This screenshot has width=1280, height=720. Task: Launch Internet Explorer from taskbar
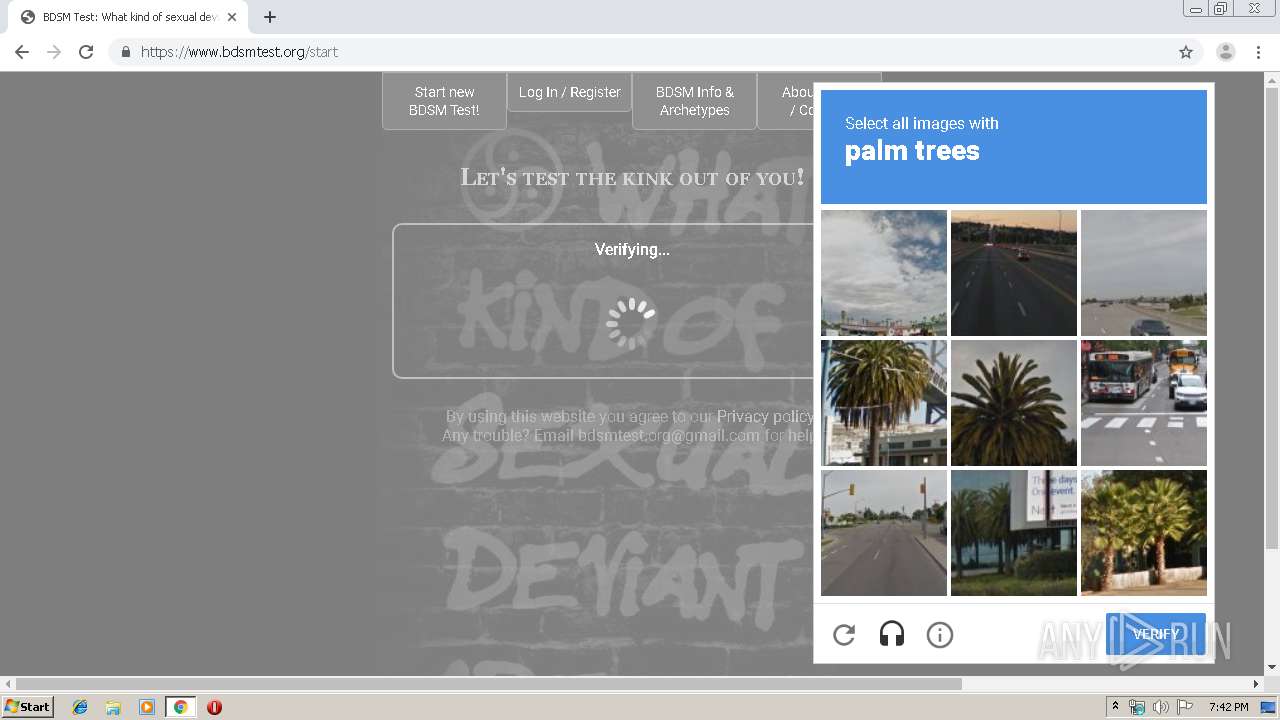pos(80,707)
